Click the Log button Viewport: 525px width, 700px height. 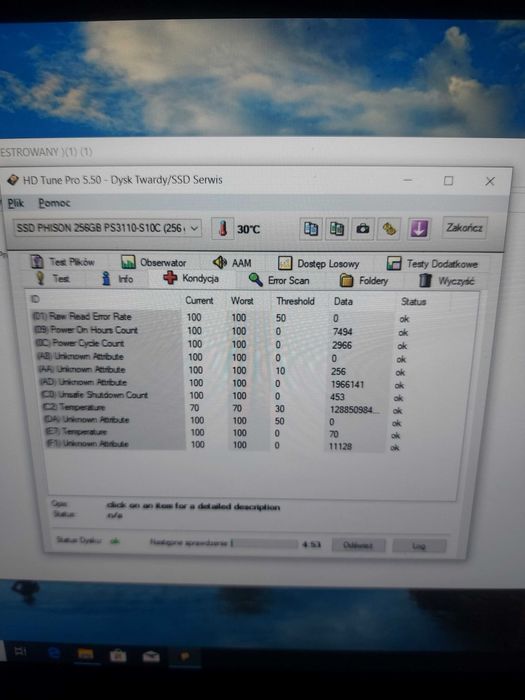pyautogui.click(x=419, y=546)
